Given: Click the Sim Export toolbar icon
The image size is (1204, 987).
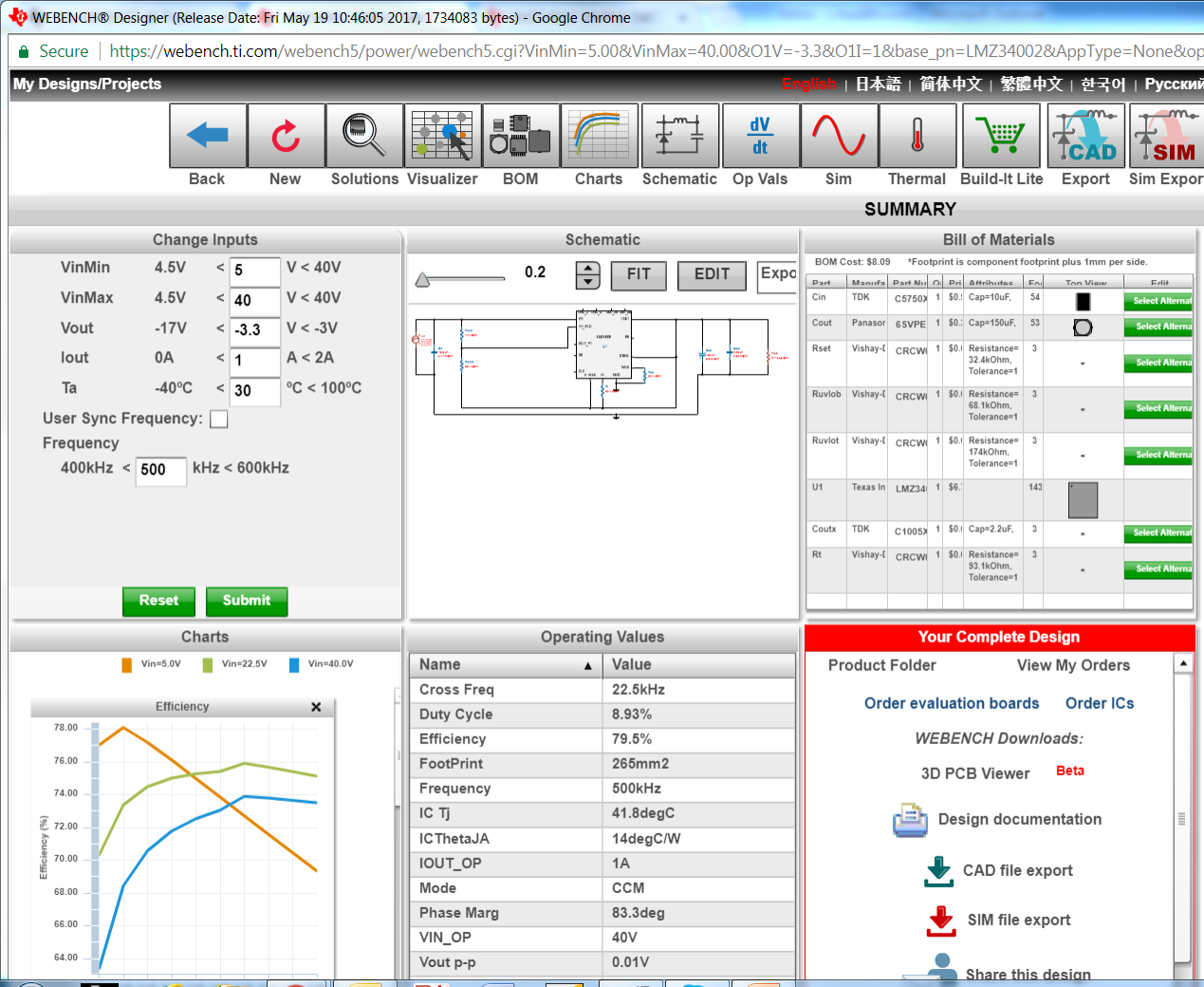Looking at the screenshot, I should tap(1166, 136).
